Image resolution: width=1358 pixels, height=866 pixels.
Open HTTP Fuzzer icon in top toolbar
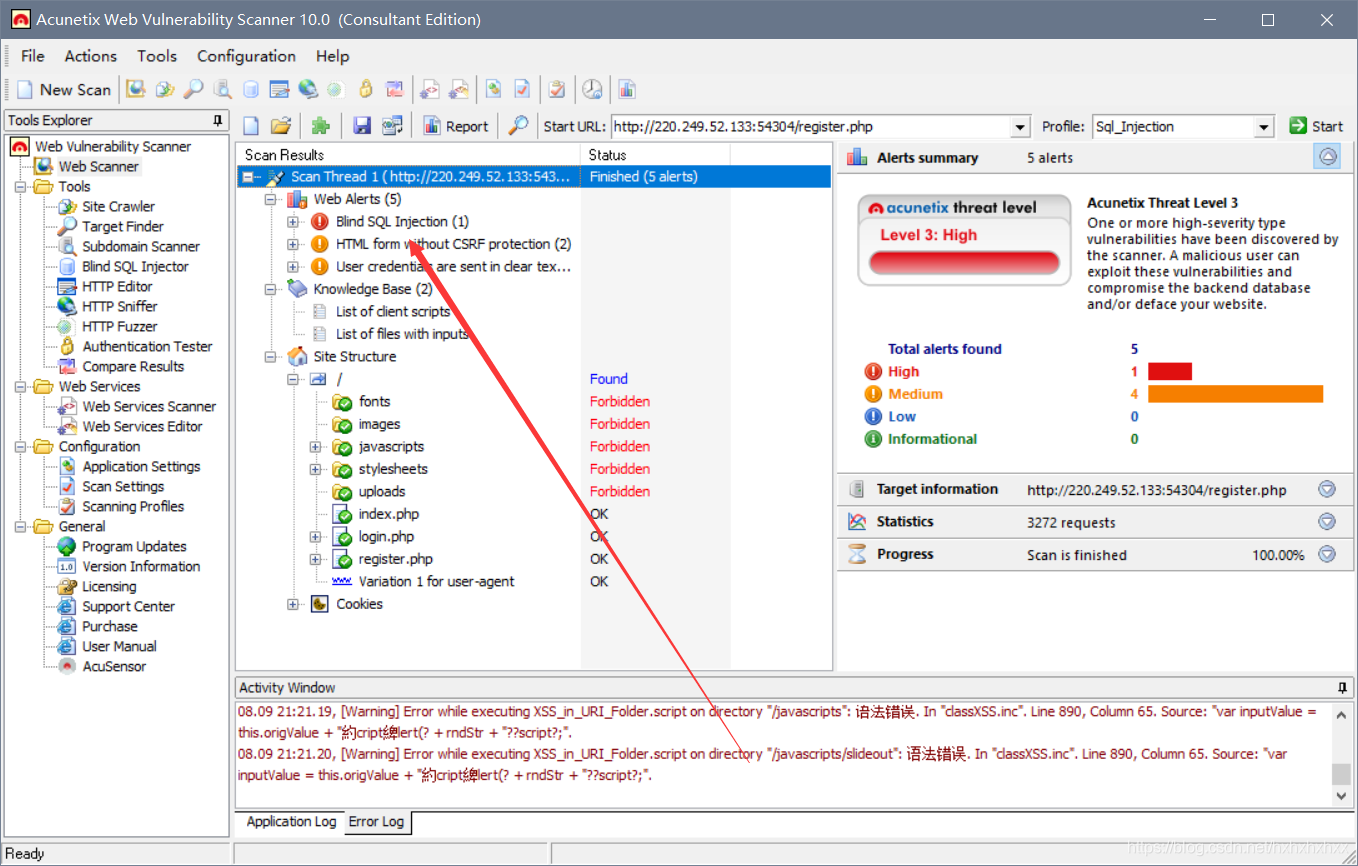tap(336, 90)
